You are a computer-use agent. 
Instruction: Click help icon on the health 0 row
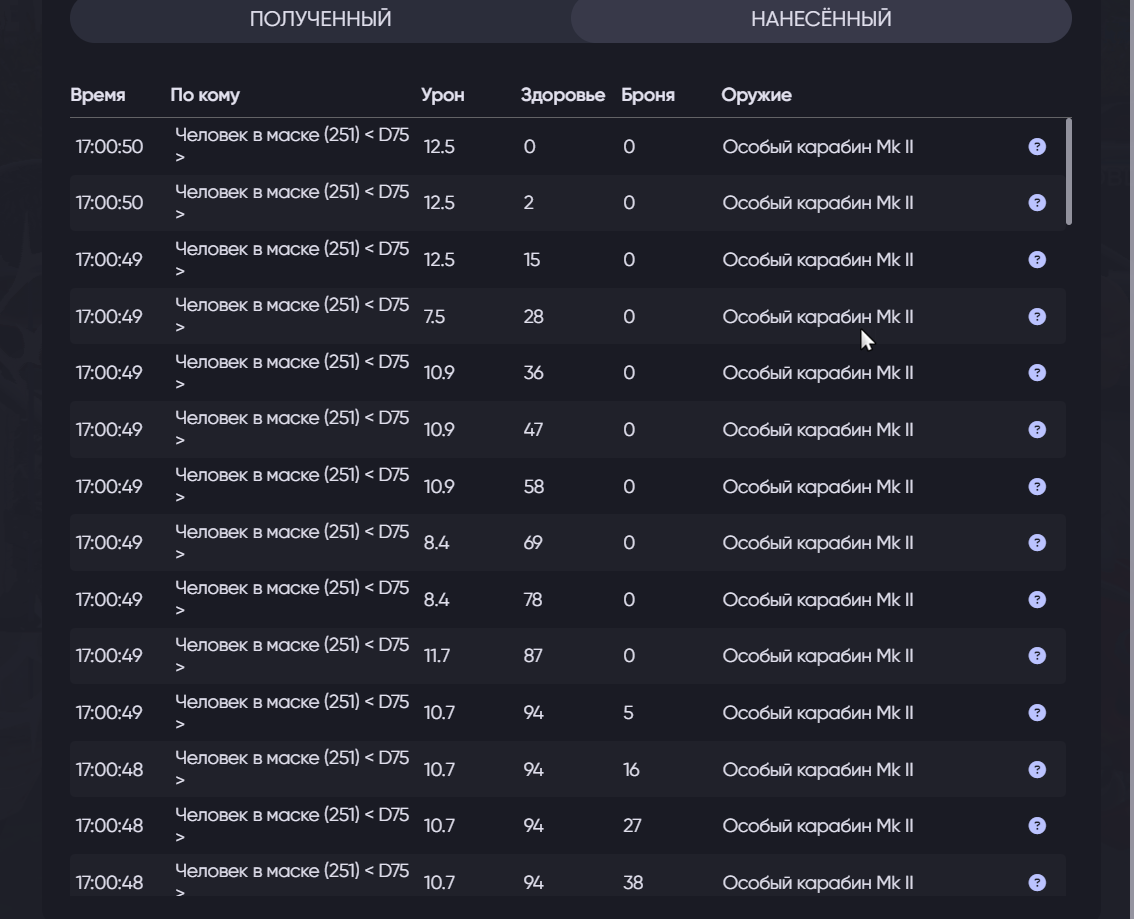pos(1037,147)
